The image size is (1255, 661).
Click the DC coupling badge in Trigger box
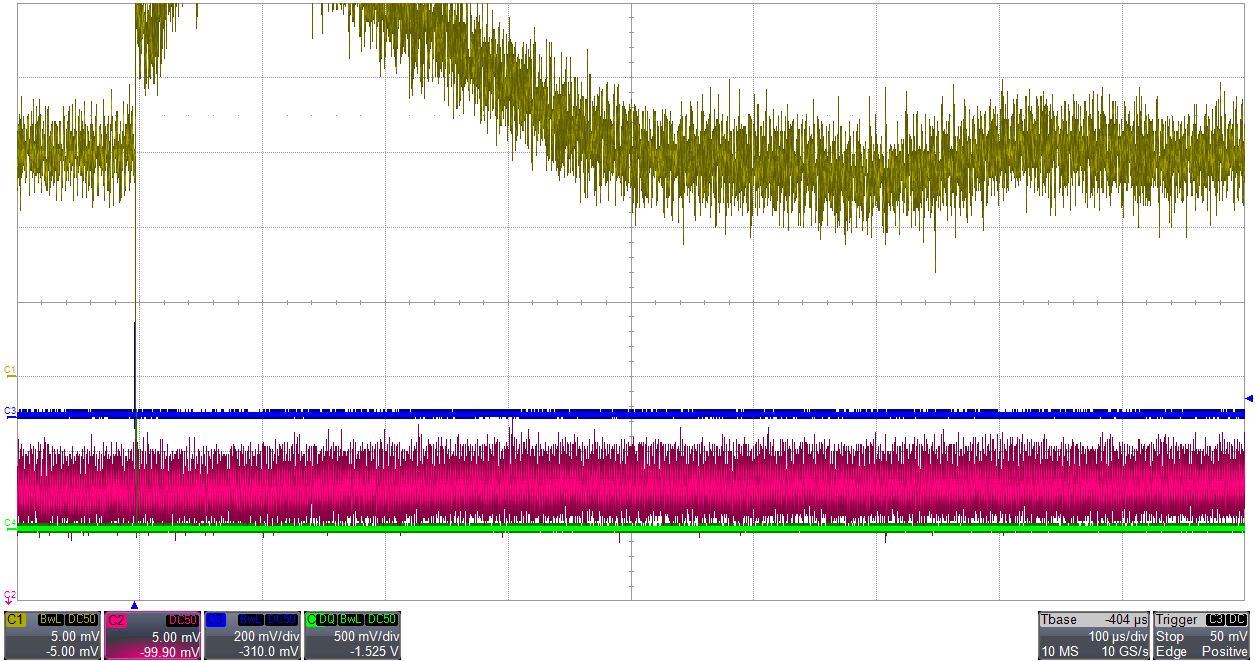coord(1236,620)
